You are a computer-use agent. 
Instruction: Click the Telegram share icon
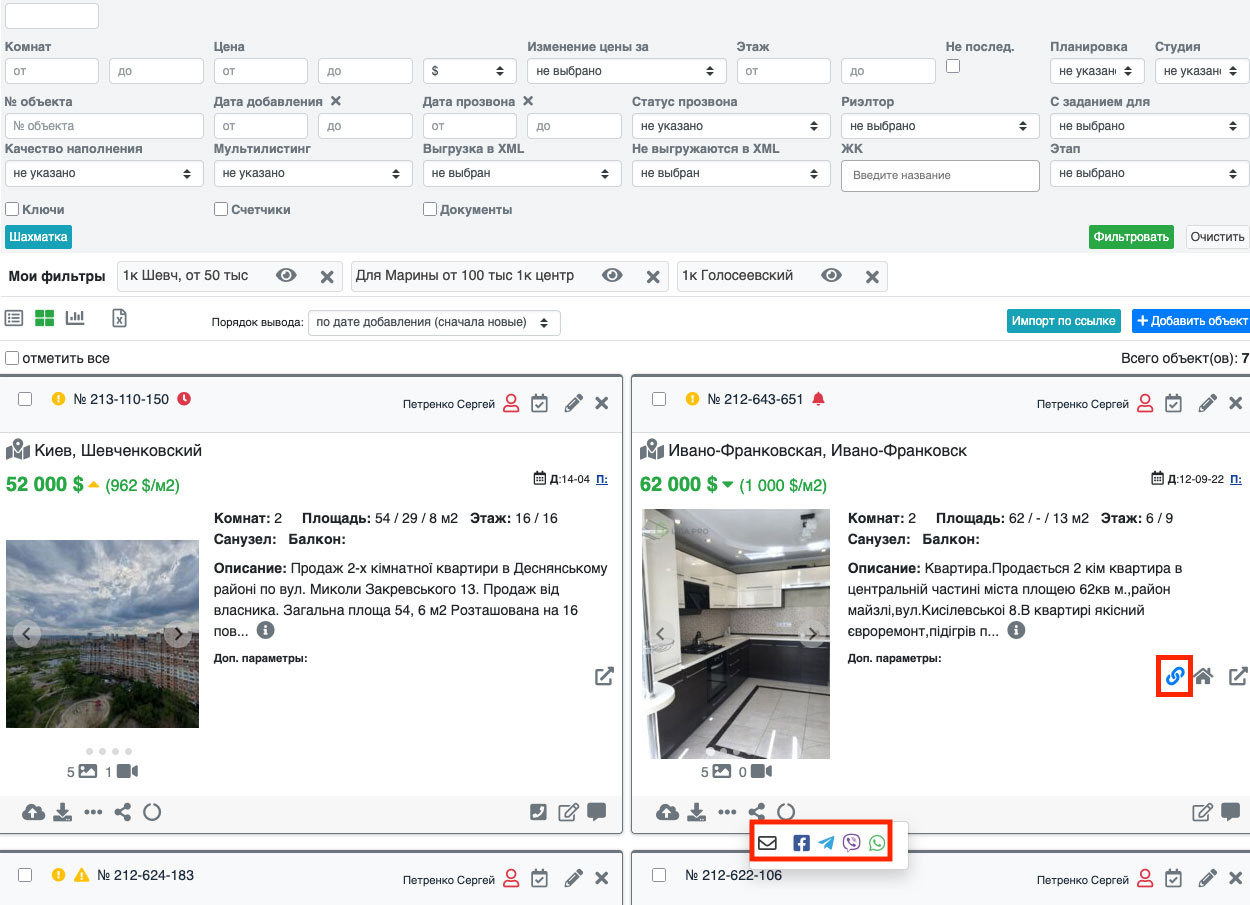(x=826, y=843)
